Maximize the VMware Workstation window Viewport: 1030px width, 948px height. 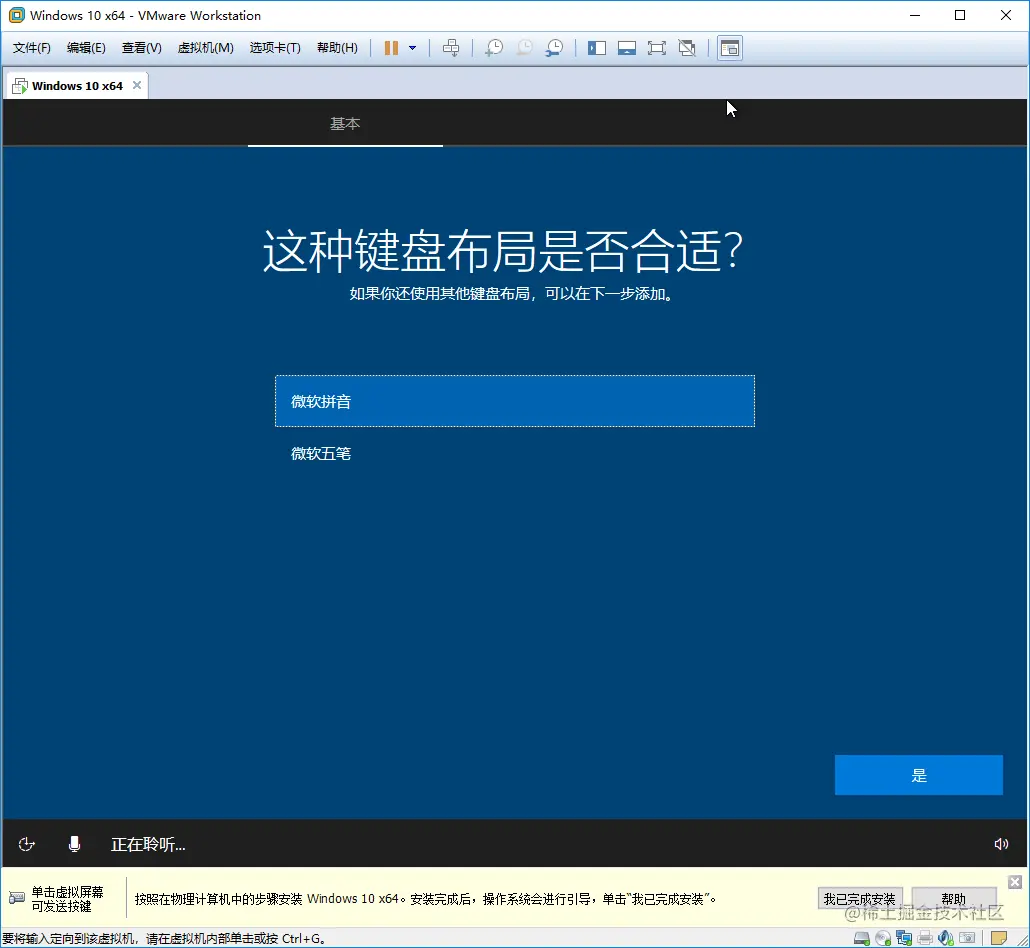[x=960, y=15]
